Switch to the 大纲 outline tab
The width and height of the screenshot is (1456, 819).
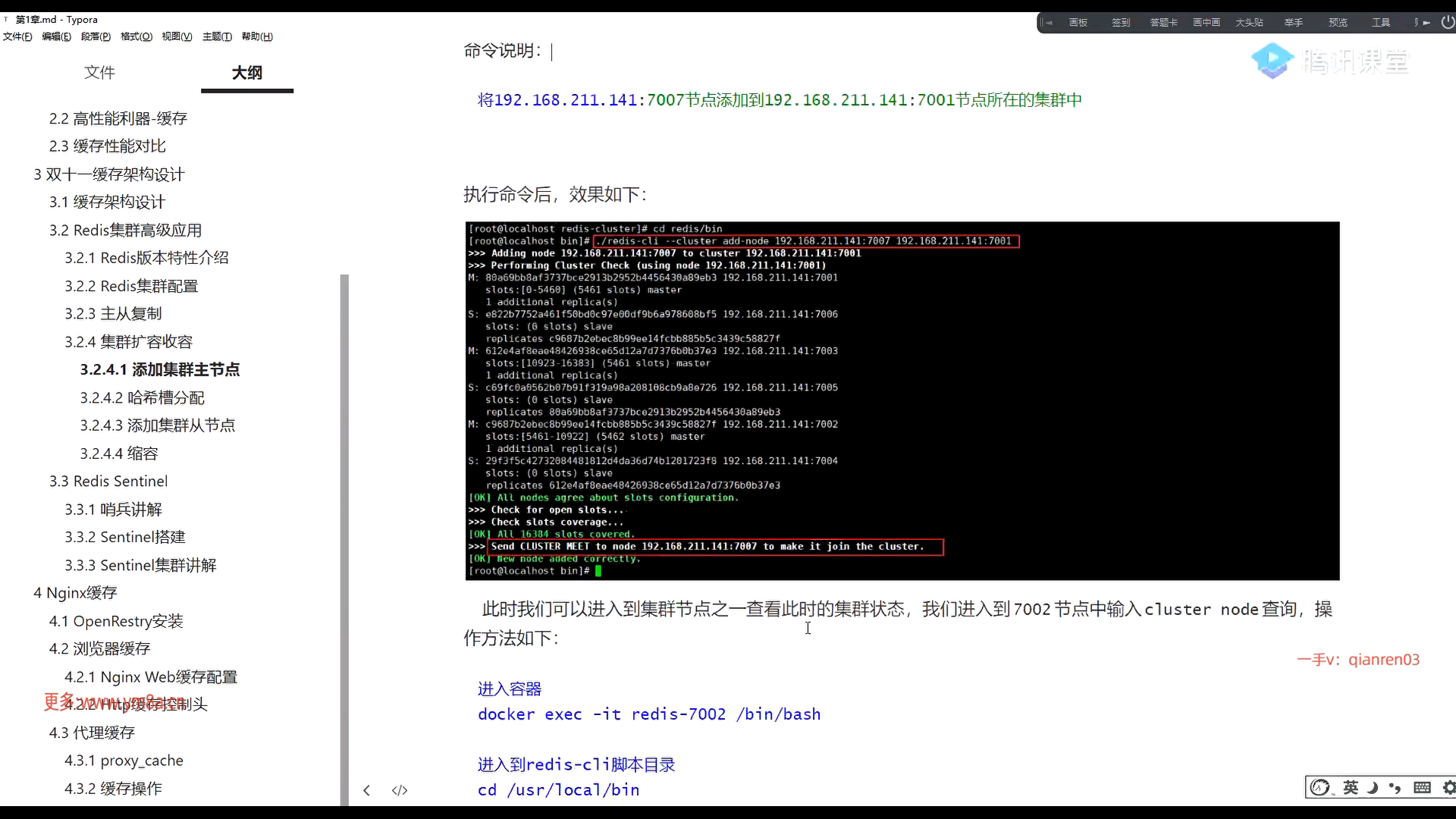click(x=247, y=73)
